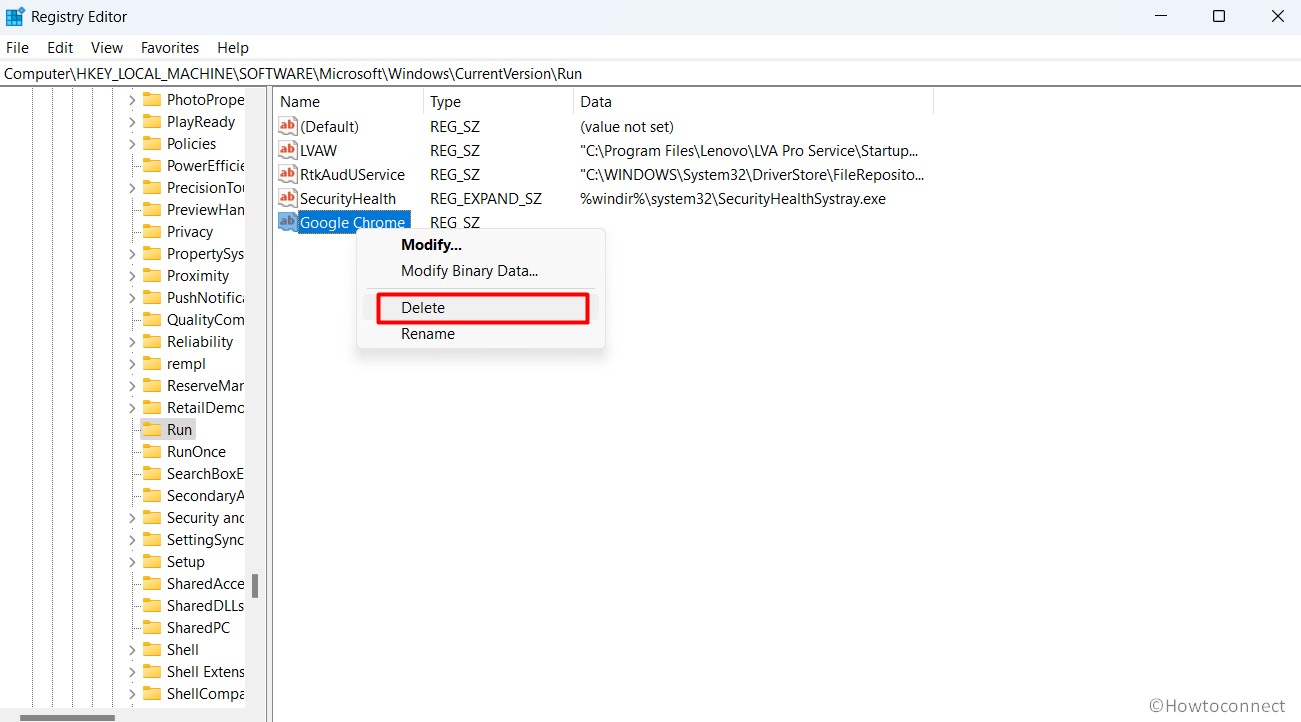Click the PreviewHan folder icon
The height and width of the screenshot is (722, 1301).
tap(152, 209)
